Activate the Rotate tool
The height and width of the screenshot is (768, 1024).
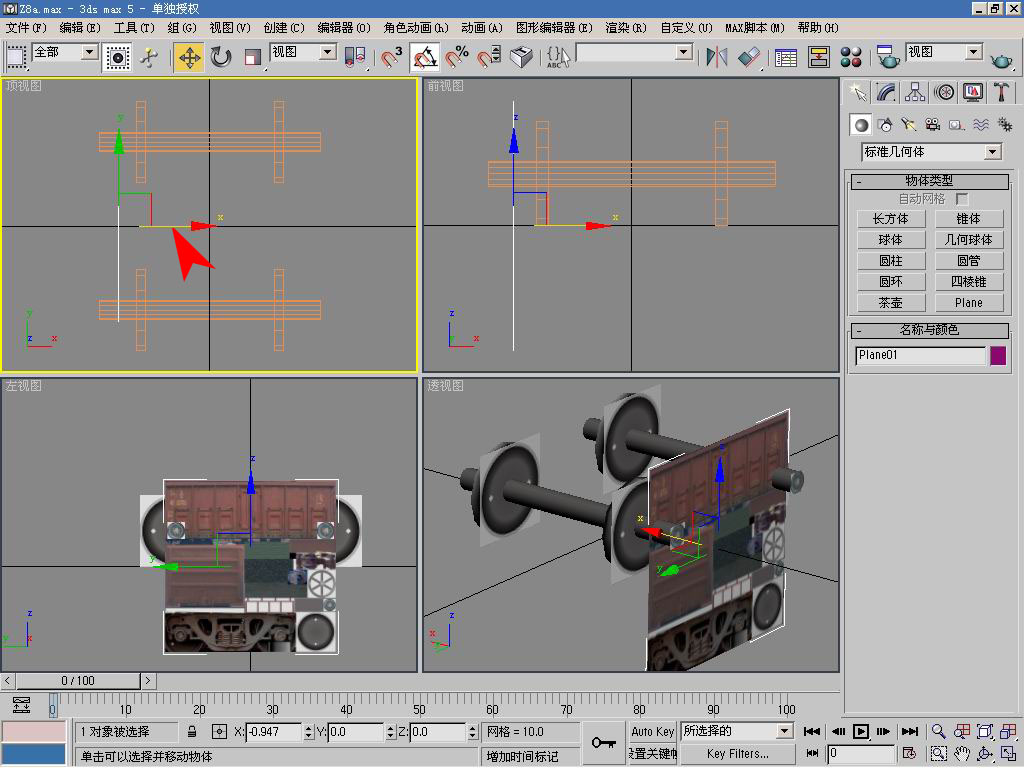[x=221, y=57]
